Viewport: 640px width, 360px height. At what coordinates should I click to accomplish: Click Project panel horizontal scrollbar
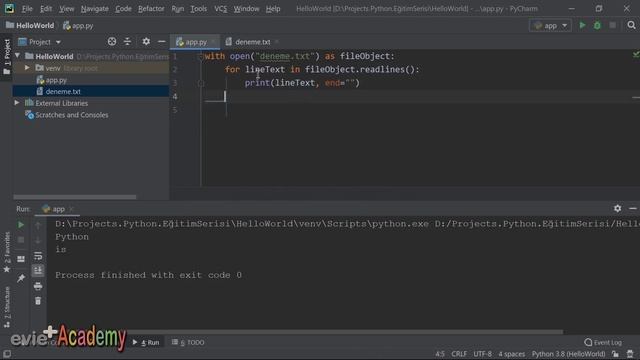[x=75, y=197]
